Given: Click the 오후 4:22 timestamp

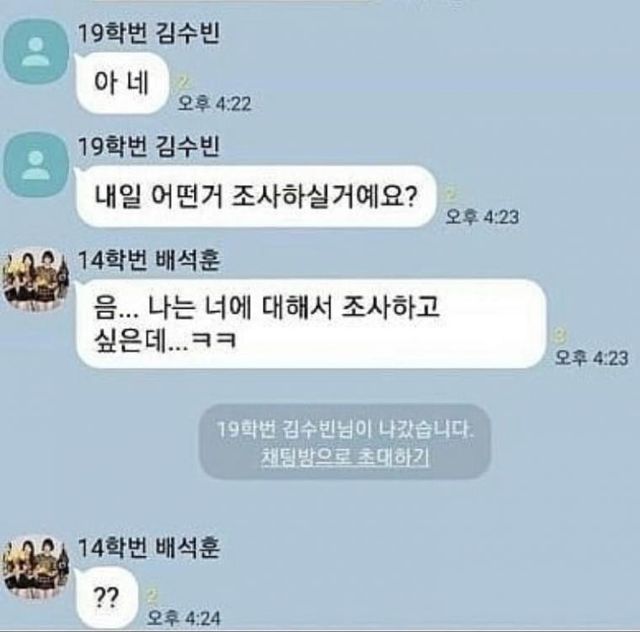Looking at the screenshot, I should click(215, 104).
